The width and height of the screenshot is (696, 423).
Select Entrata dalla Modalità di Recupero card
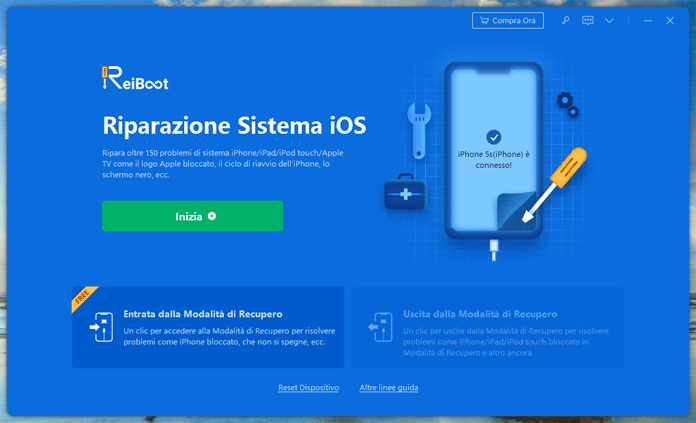click(208, 327)
